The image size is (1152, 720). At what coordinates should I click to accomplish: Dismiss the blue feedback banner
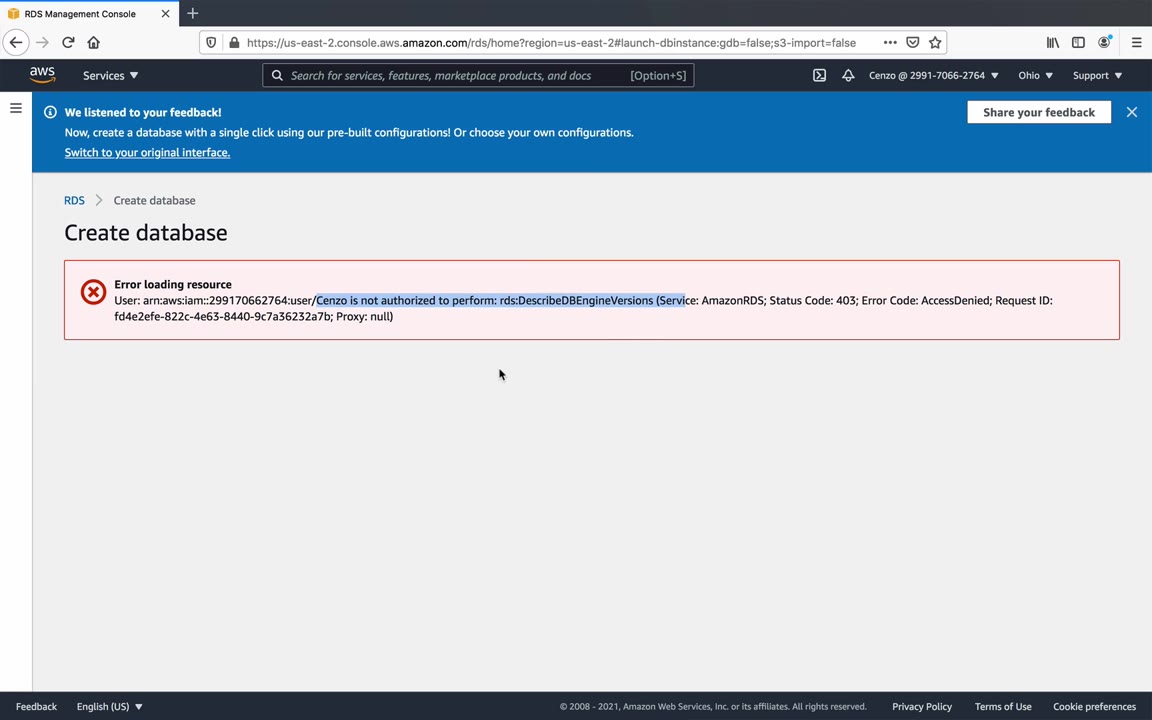(x=1131, y=112)
